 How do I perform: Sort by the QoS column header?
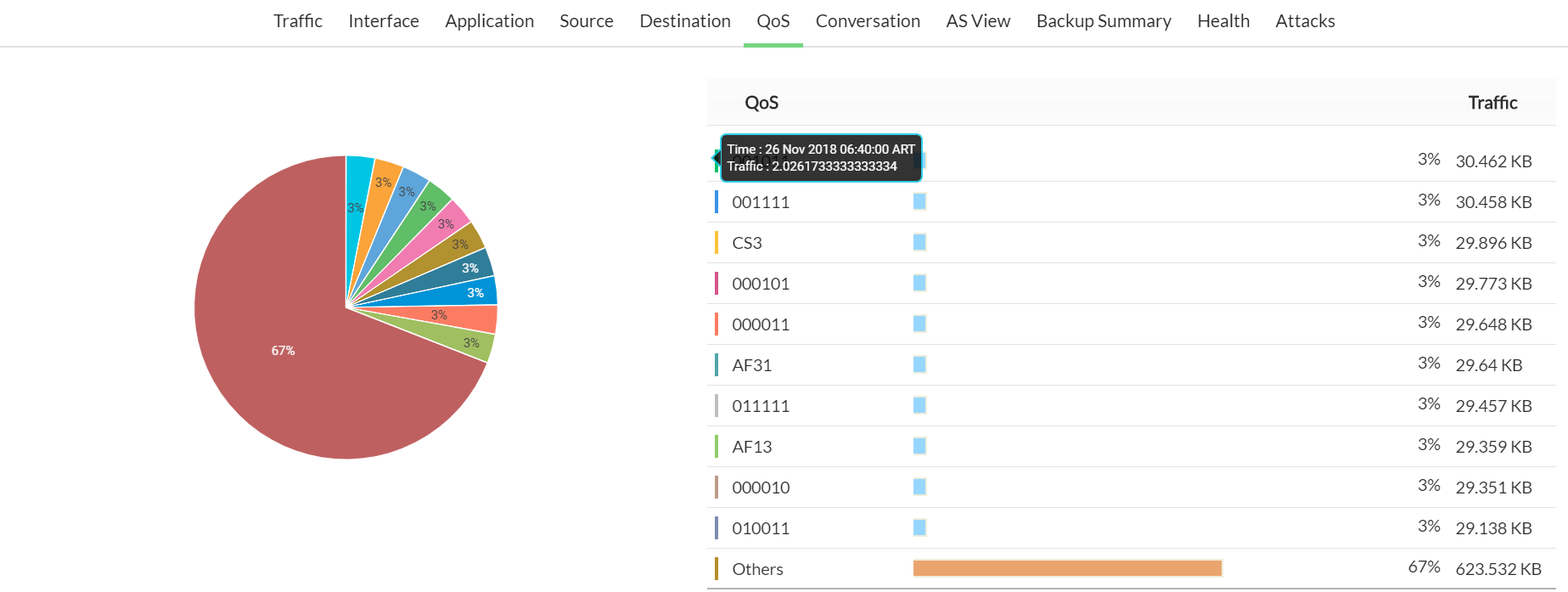coord(761,103)
